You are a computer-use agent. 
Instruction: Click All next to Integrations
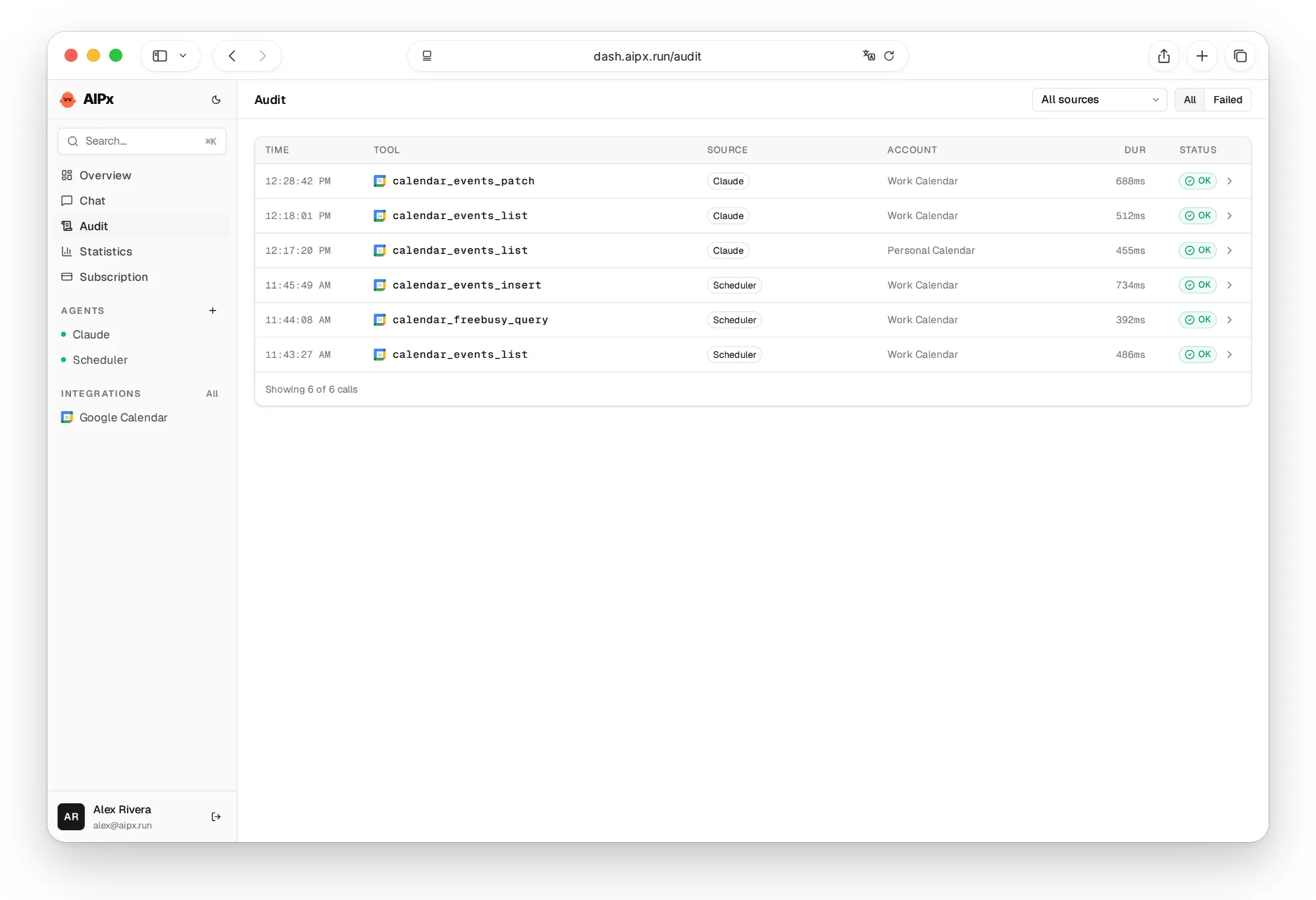212,393
